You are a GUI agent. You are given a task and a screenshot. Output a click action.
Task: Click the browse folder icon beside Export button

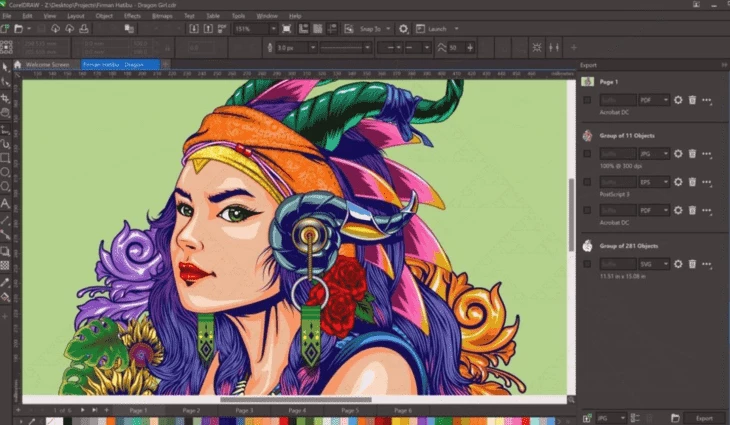675,418
